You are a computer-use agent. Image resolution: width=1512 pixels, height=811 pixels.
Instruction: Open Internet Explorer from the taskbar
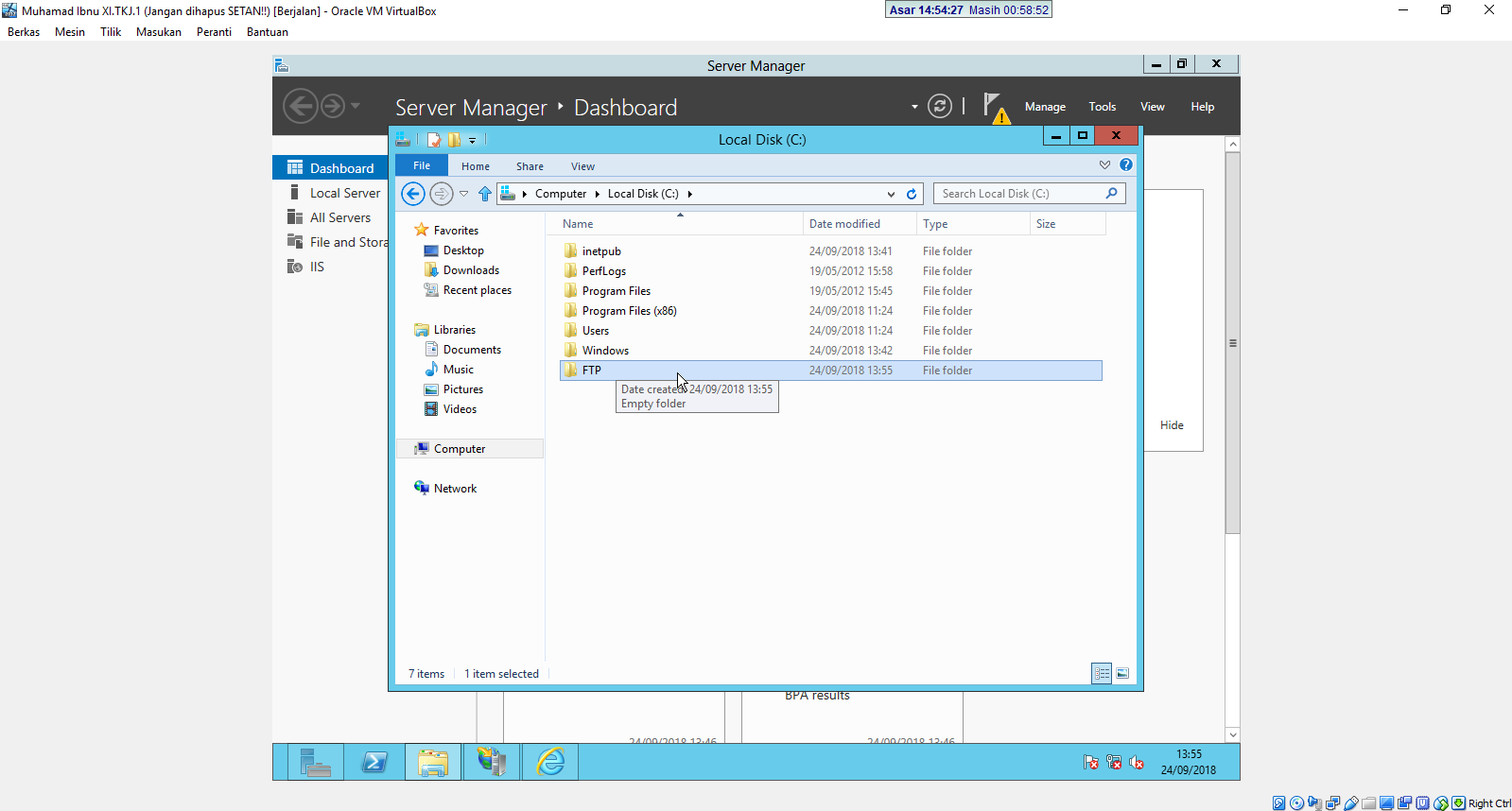click(550, 762)
